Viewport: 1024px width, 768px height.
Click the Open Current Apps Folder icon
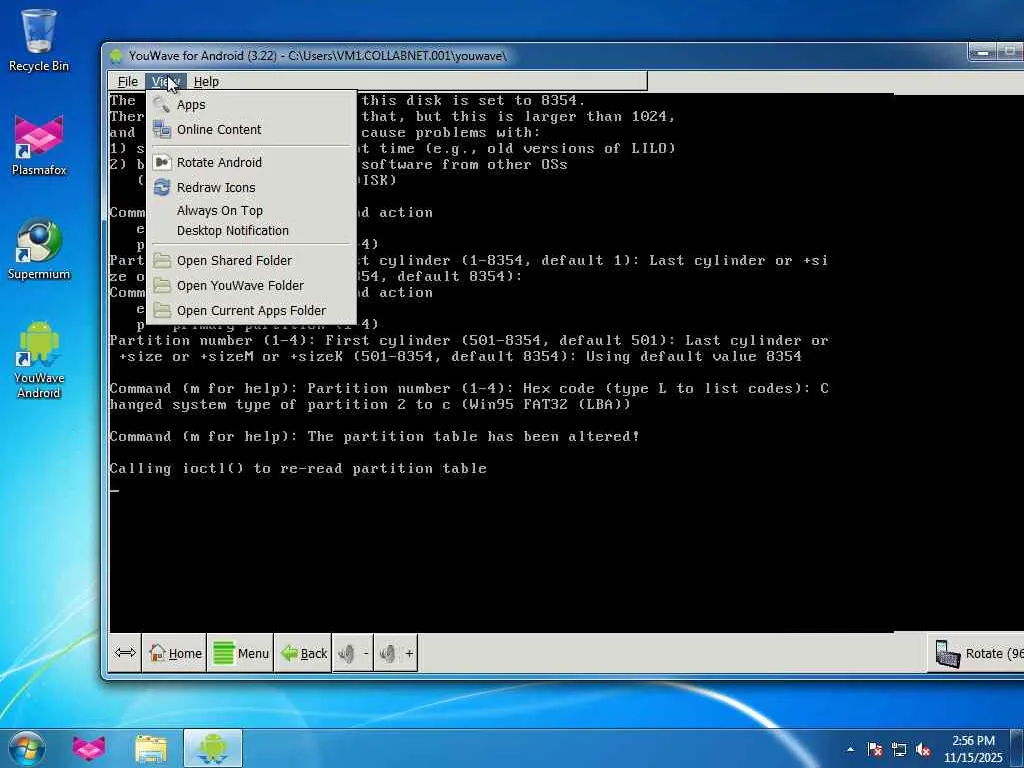pos(161,310)
